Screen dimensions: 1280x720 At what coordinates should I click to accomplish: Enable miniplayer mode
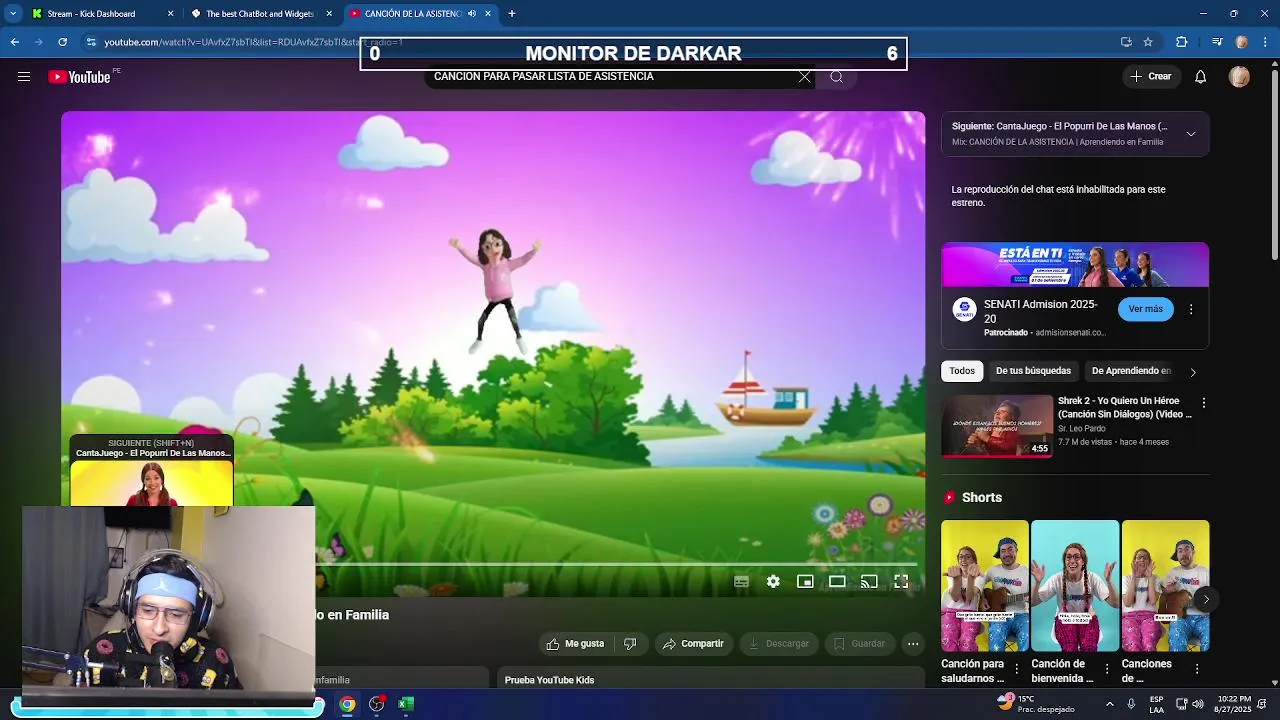[805, 581]
